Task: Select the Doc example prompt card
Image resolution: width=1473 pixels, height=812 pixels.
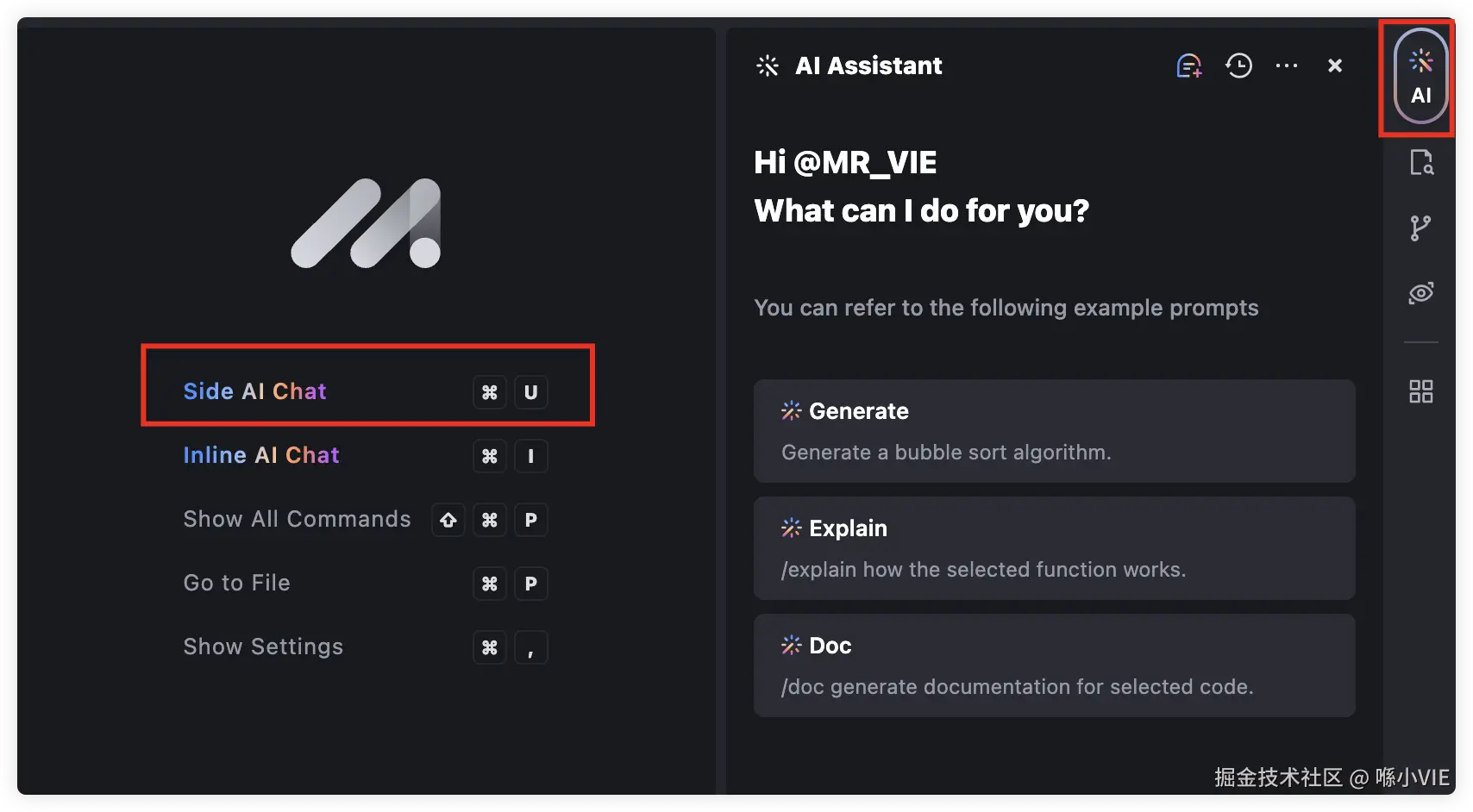Action: click(x=1054, y=665)
